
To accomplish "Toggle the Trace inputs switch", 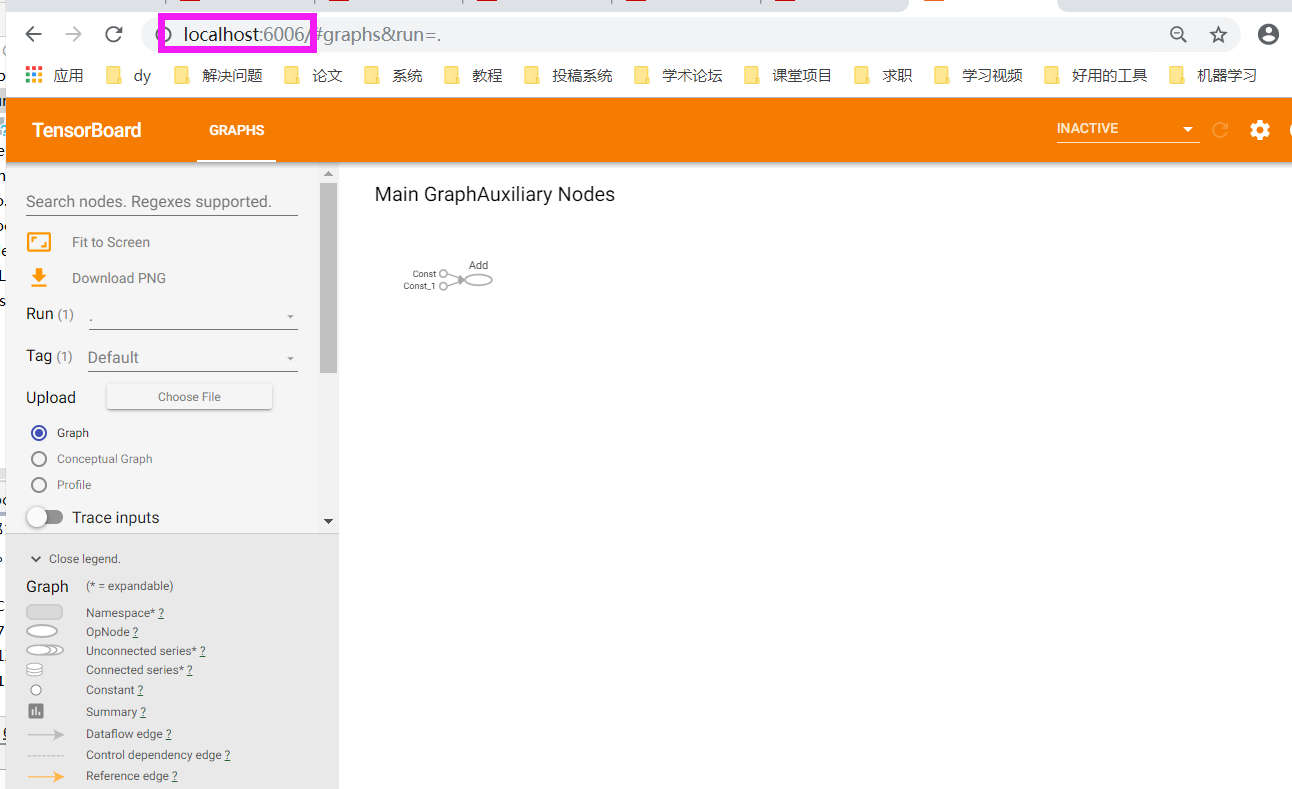I will [x=45, y=517].
